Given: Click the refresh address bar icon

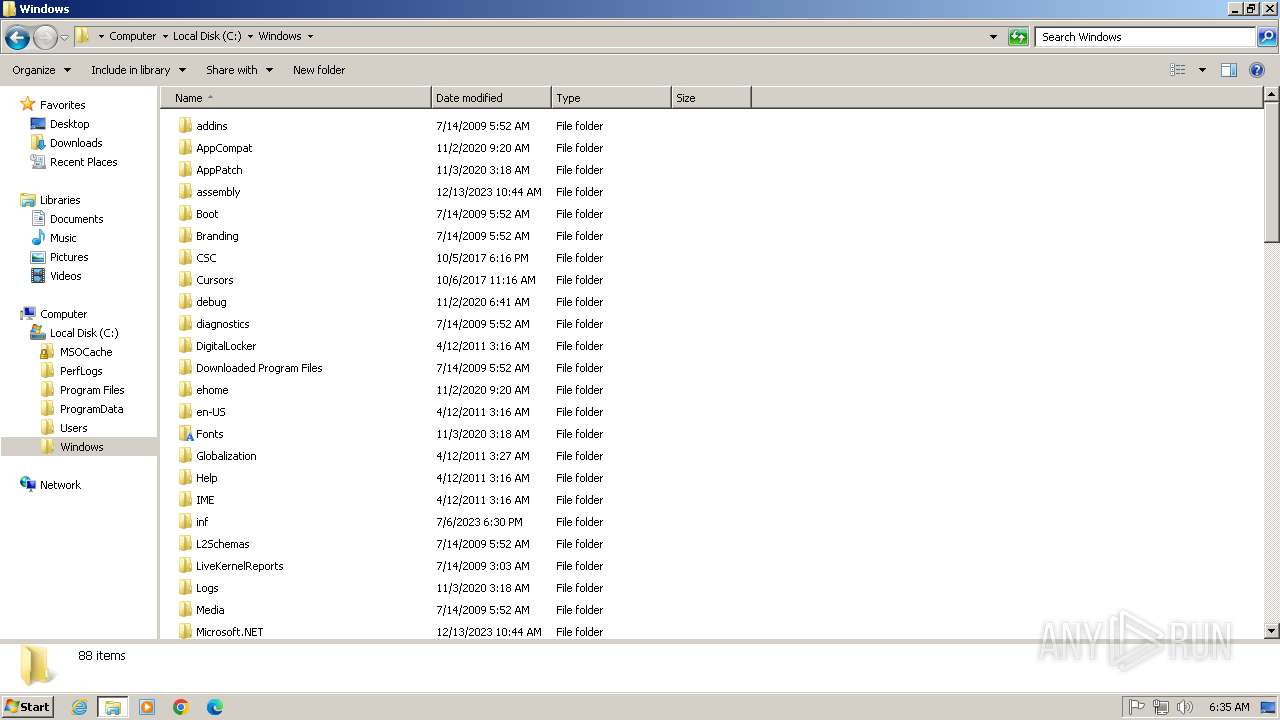Looking at the screenshot, I should 1018,37.
